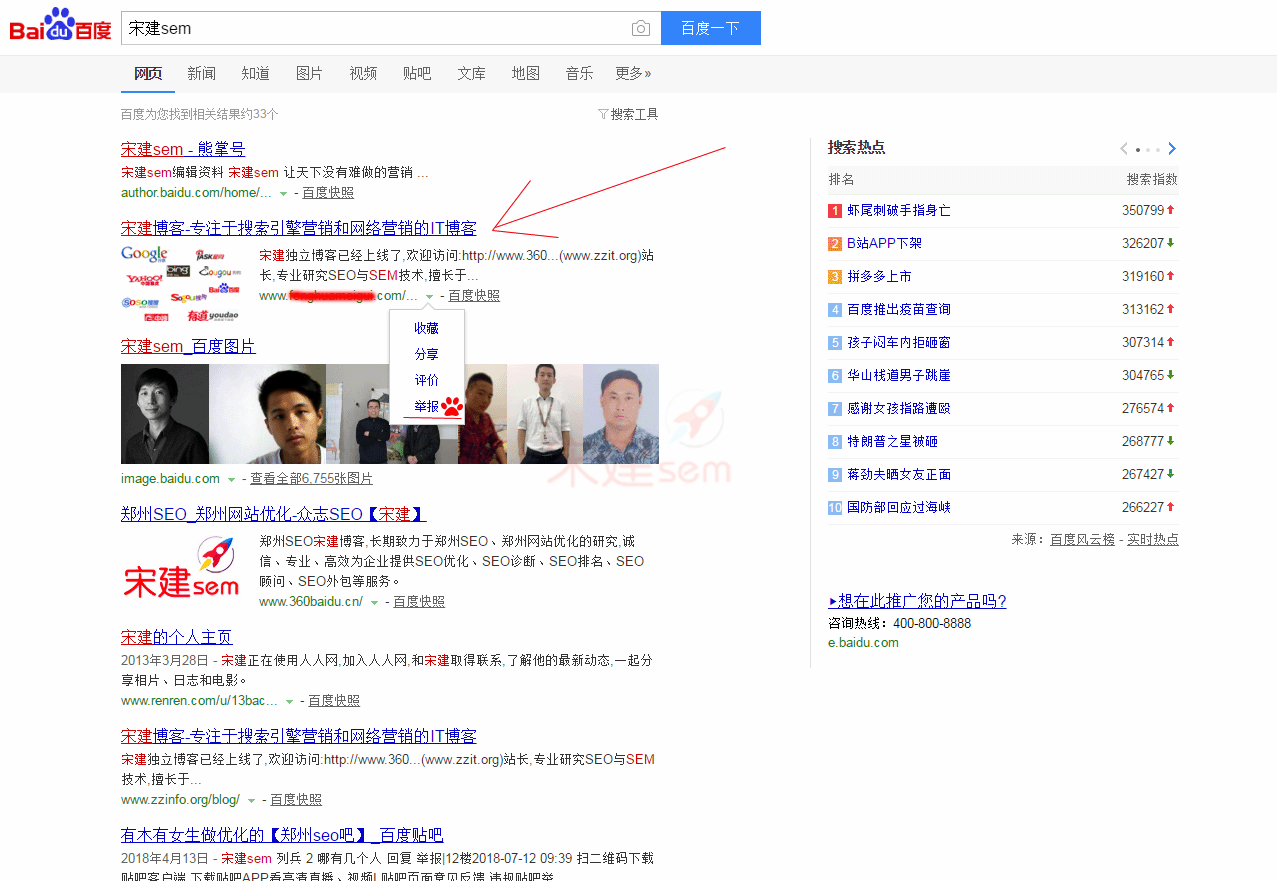Expand the 更多» tab menu
The height and width of the screenshot is (881, 1277).
(x=633, y=73)
